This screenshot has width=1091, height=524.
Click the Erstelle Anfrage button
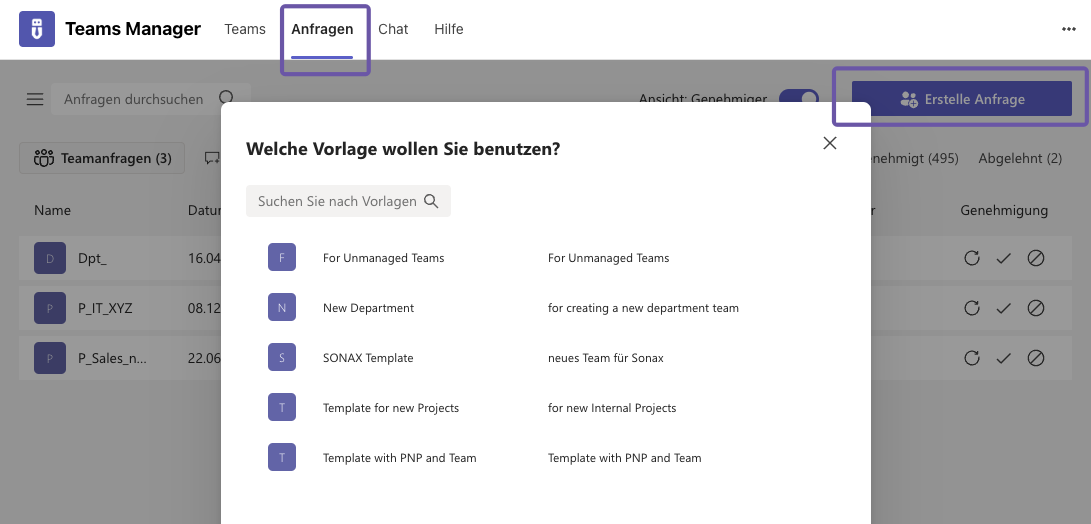(962, 99)
